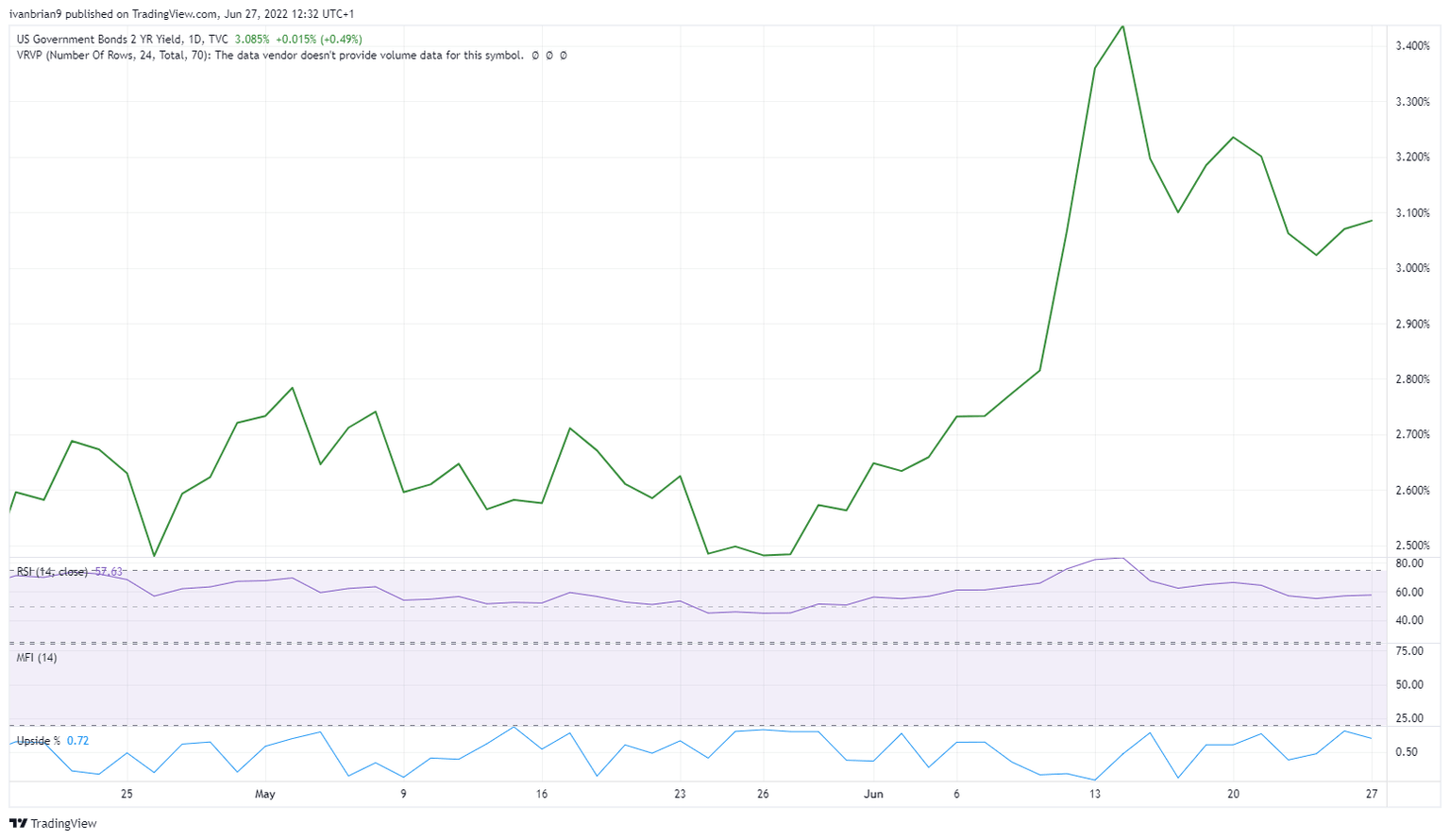The height and width of the screenshot is (840, 1450).
Task: Click the 27 date marker on the time axis
Action: [x=1372, y=794]
